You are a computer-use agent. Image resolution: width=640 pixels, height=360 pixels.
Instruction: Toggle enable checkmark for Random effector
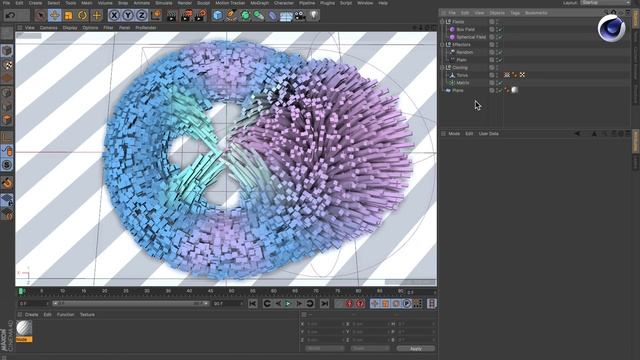pos(500,52)
